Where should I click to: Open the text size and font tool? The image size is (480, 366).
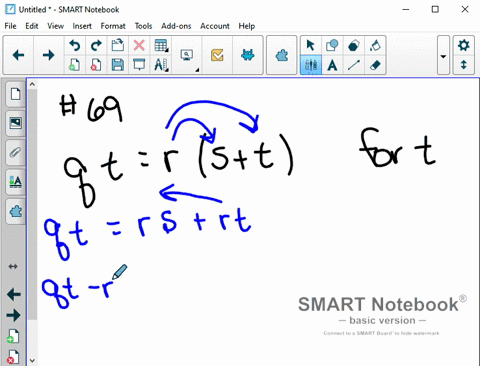tap(161, 65)
